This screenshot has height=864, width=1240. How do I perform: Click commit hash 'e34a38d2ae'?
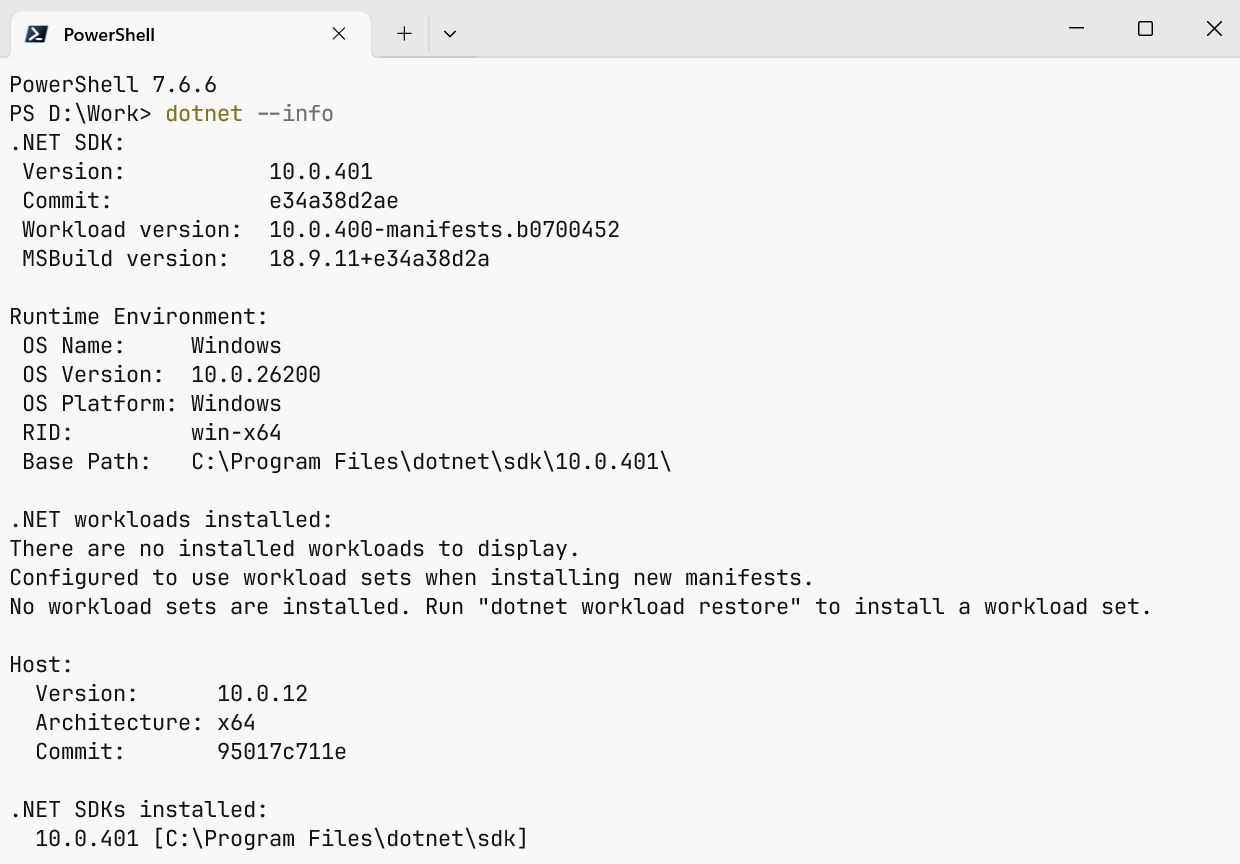[334, 201]
